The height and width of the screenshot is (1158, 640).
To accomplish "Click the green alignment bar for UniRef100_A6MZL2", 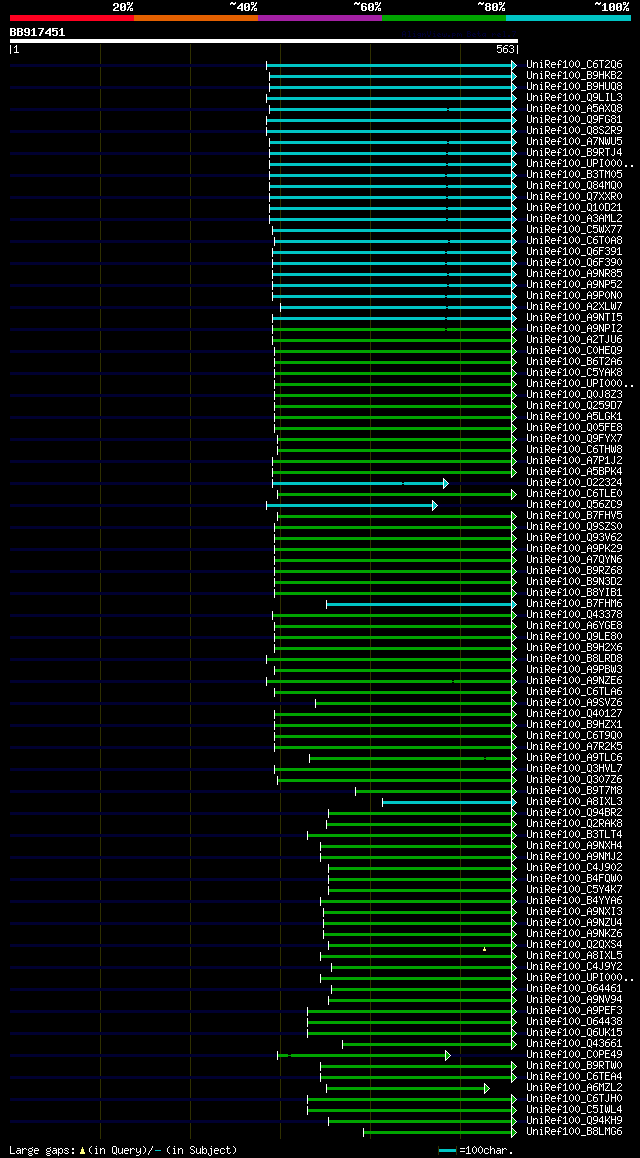I will point(408,1089).
